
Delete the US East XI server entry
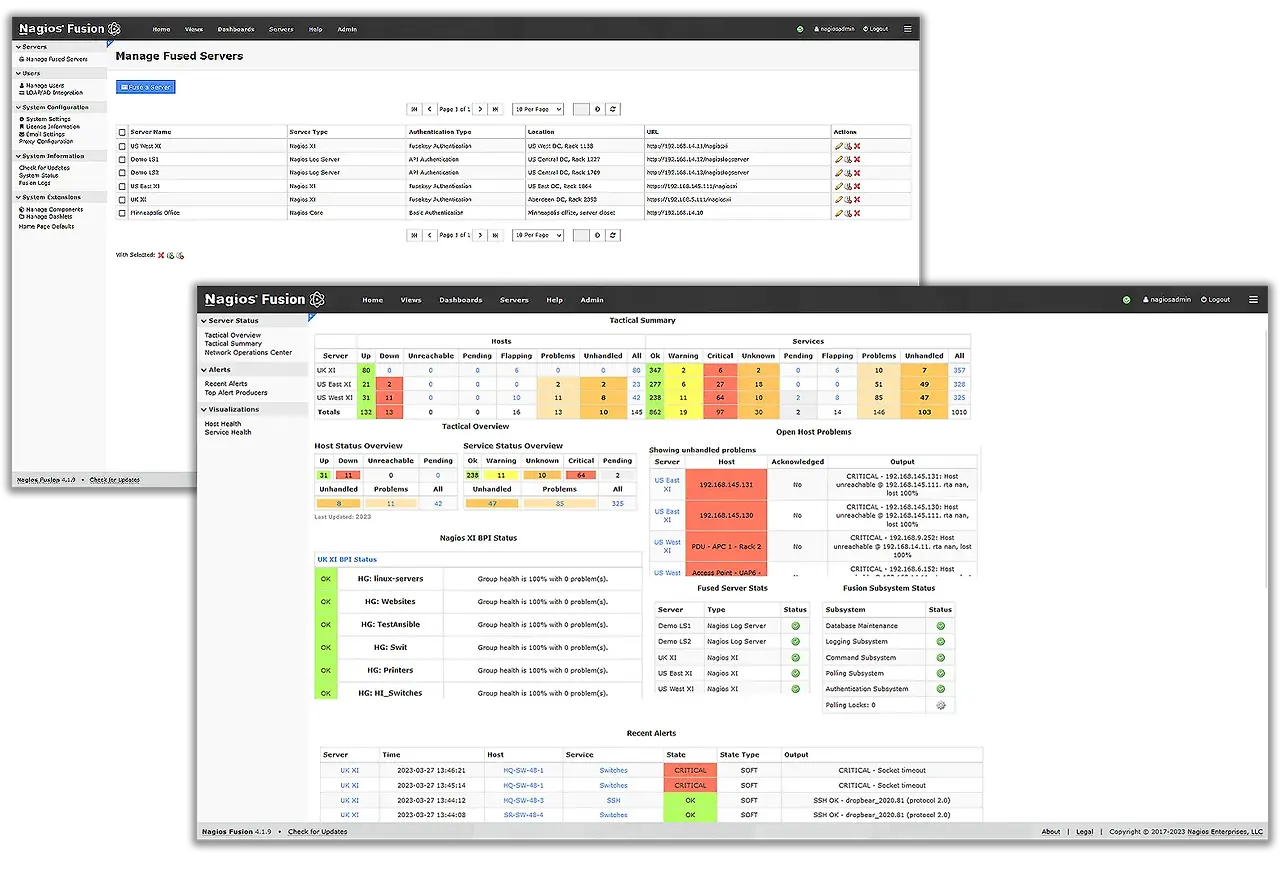[857, 186]
